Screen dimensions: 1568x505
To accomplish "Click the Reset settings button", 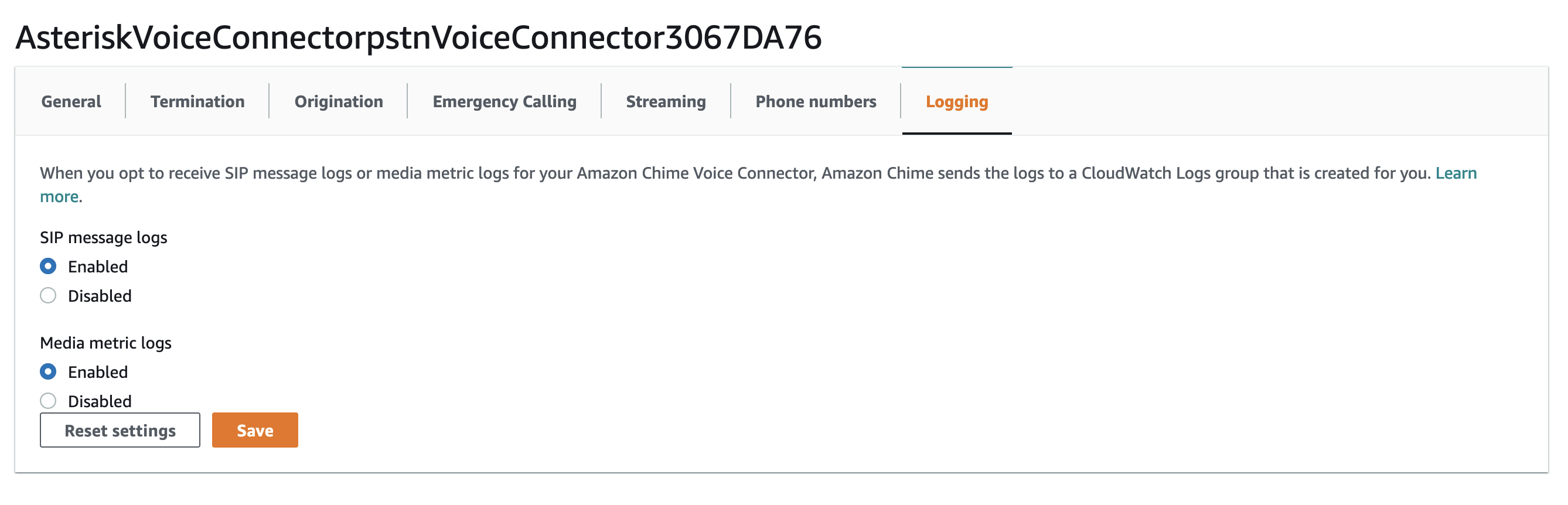I will [x=120, y=430].
